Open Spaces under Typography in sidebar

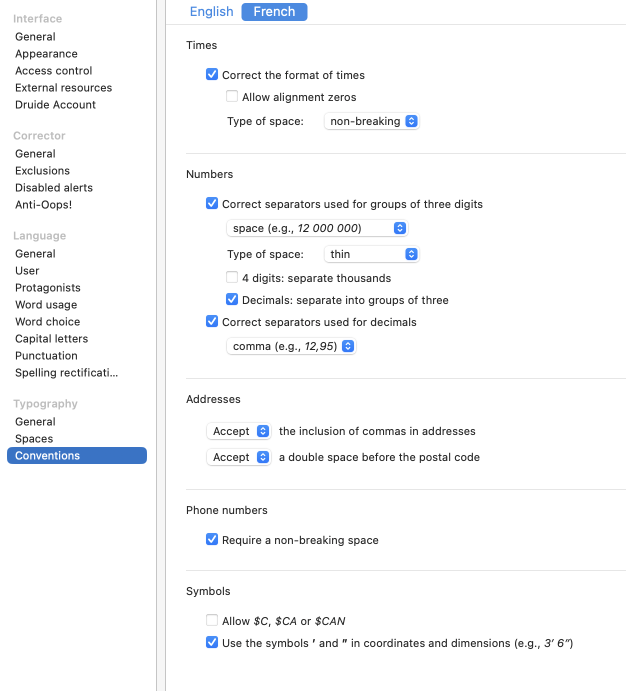[x=34, y=439]
